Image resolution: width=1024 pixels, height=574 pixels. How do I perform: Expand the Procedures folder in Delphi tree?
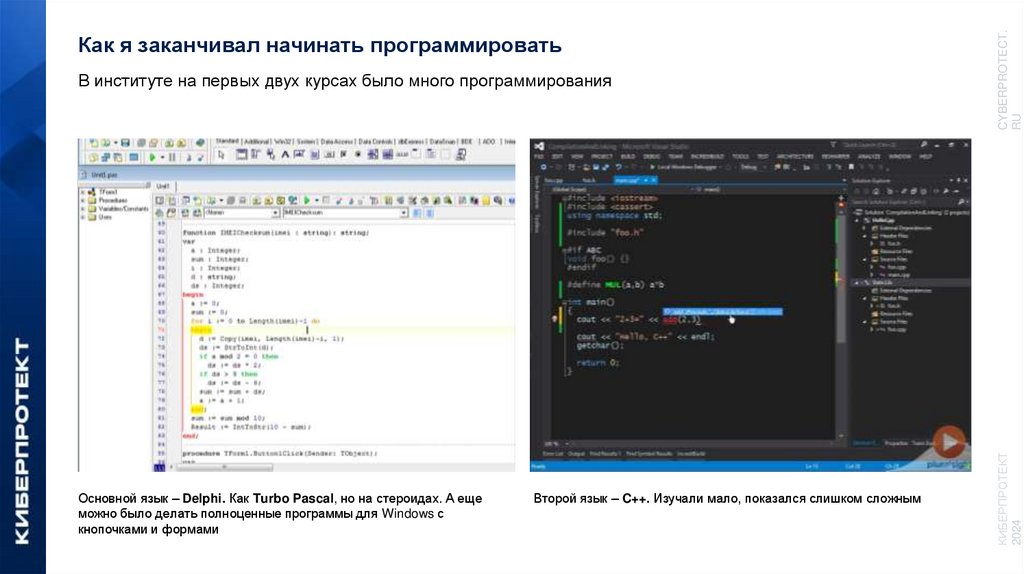[83, 200]
